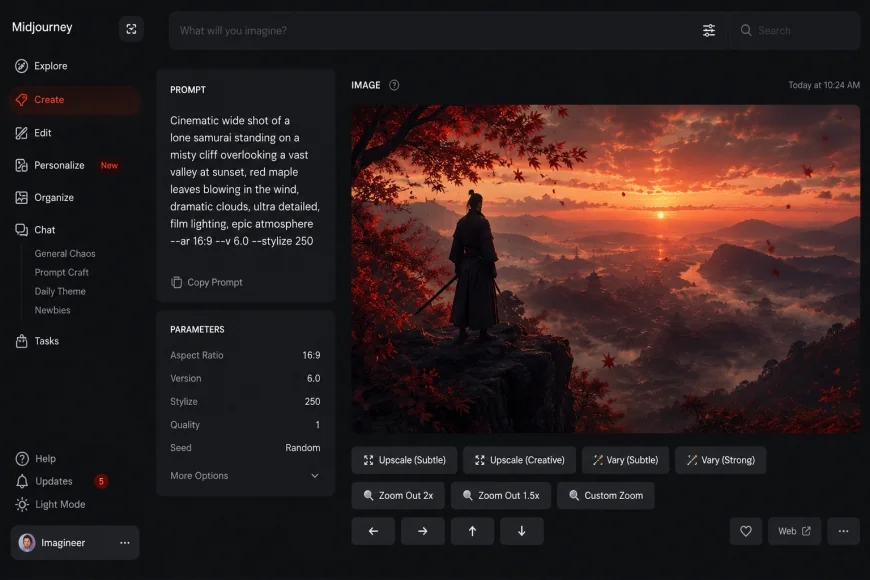Click the Help question mark icon

22,459
